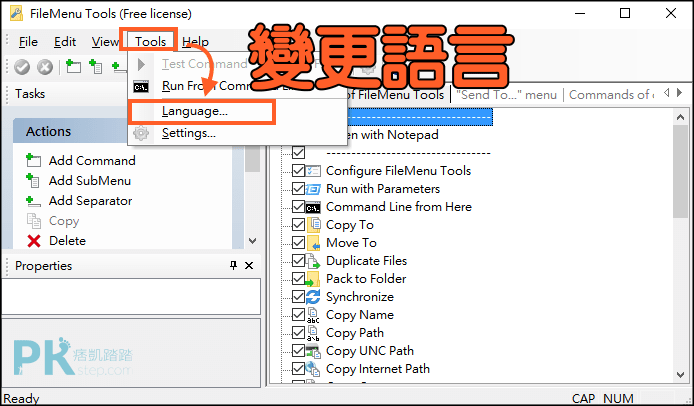The height and width of the screenshot is (406, 694).
Task: Click Add Command action link
Action: 92,161
